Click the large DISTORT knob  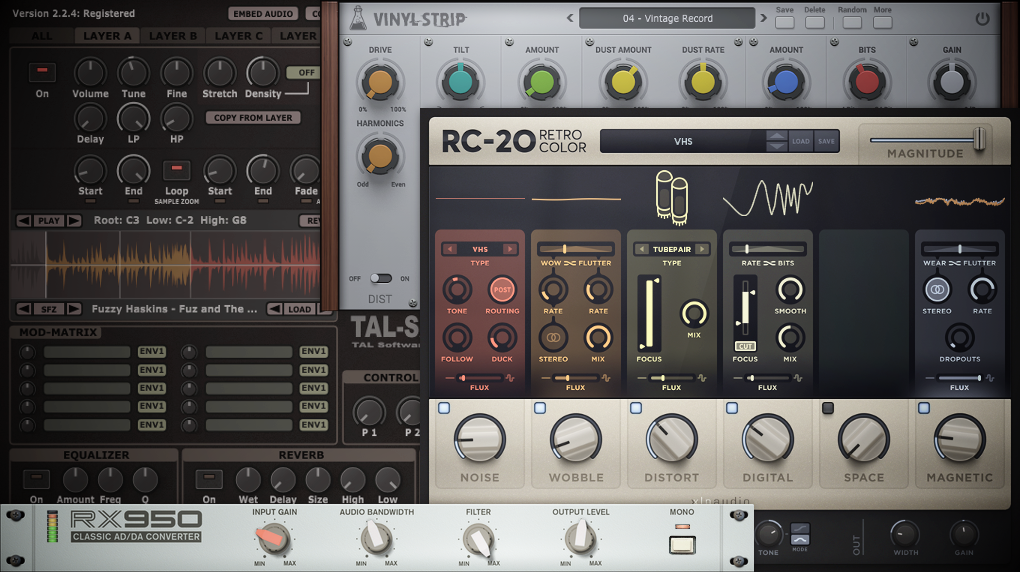(x=671, y=439)
